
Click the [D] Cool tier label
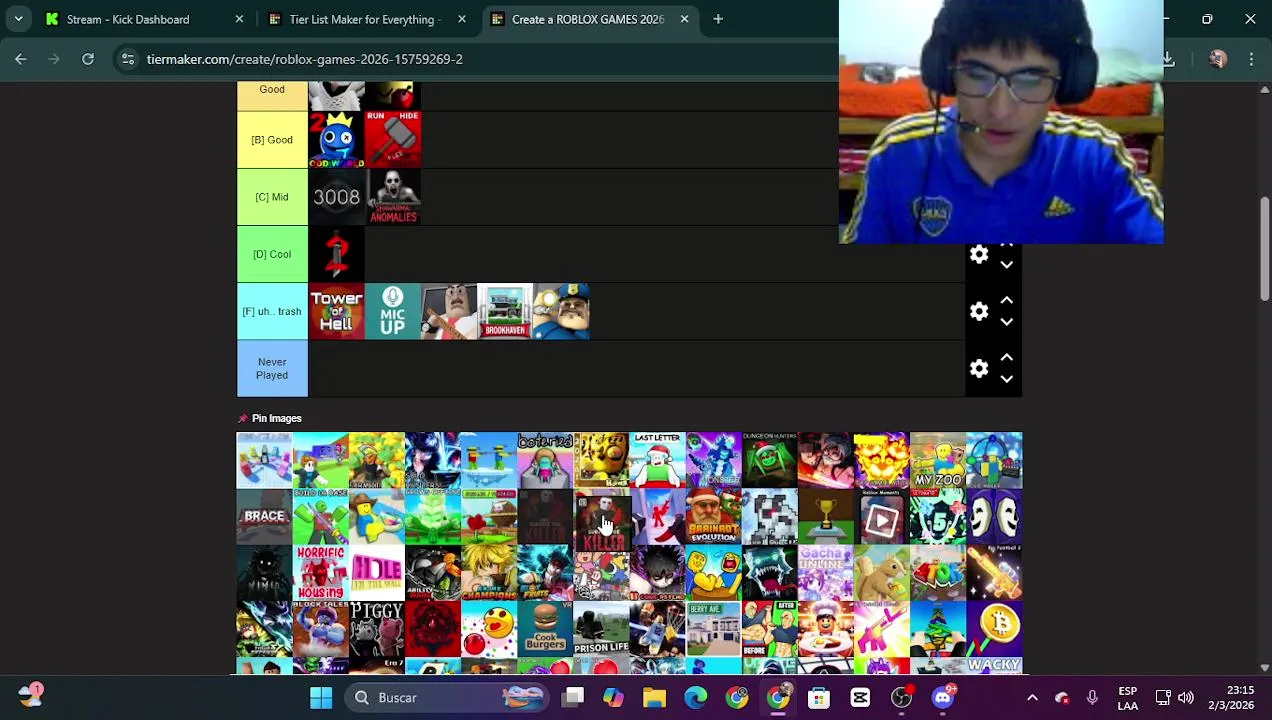272,254
